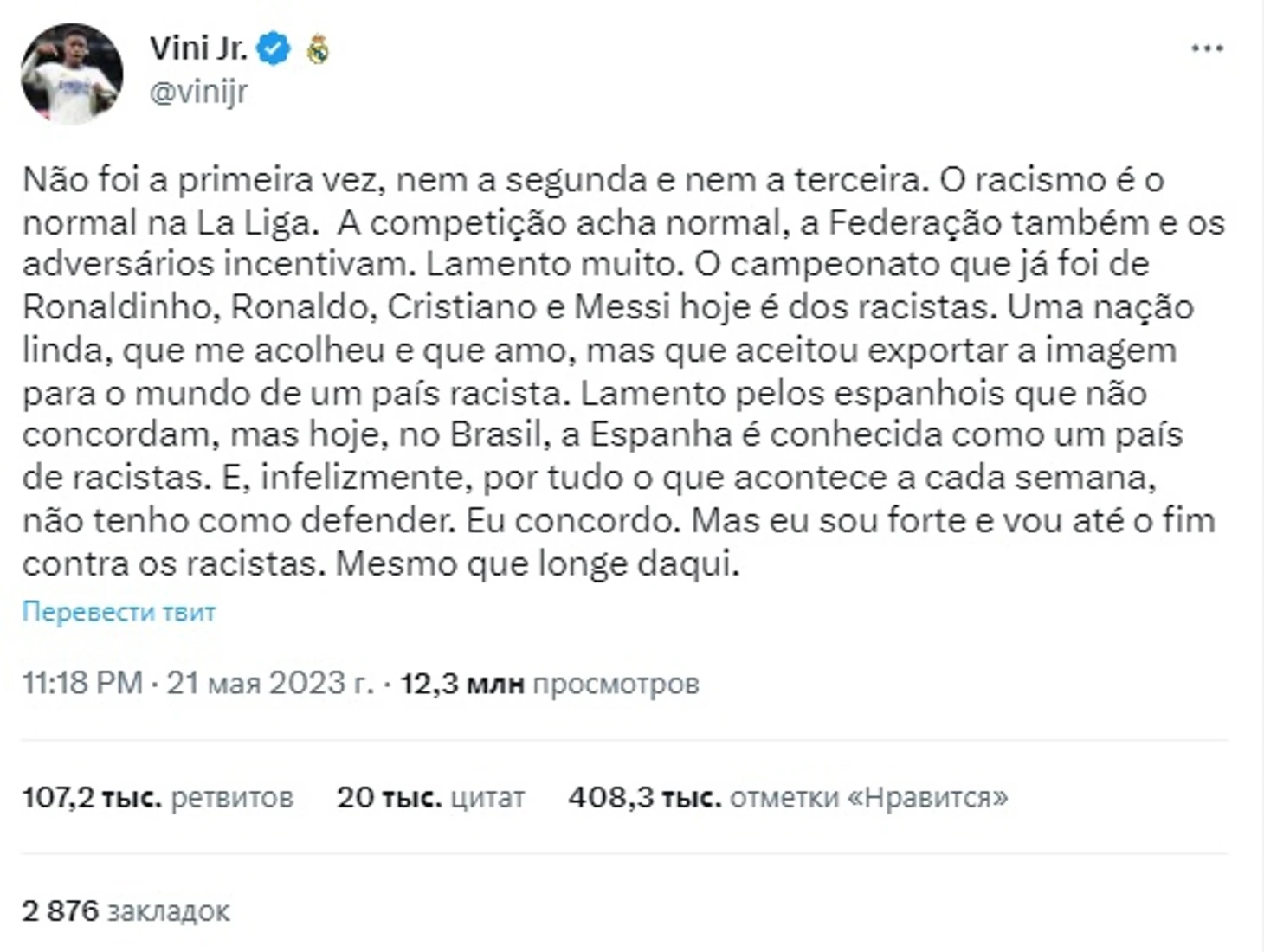Click the word просмотров label
The image size is (1264, 952).
point(616,684)
